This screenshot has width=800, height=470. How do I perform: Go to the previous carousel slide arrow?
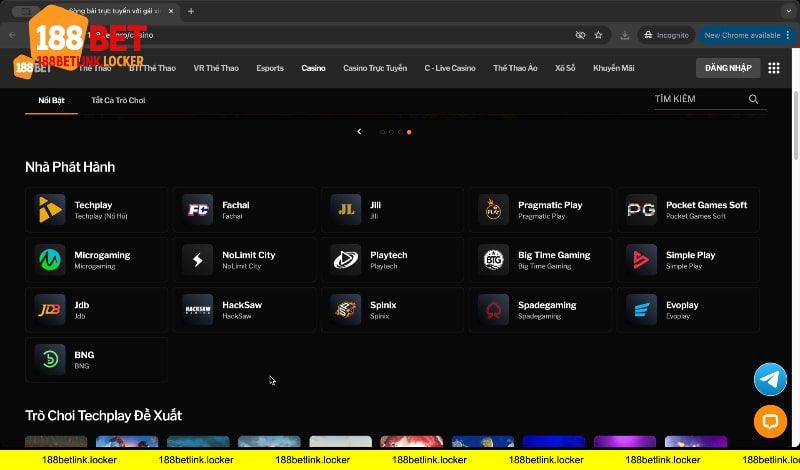(x=359, y=132)
